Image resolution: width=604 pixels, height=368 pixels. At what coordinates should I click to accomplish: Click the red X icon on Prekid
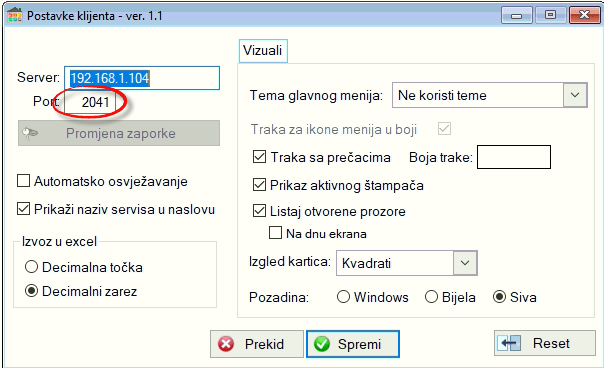click(226, 344)
